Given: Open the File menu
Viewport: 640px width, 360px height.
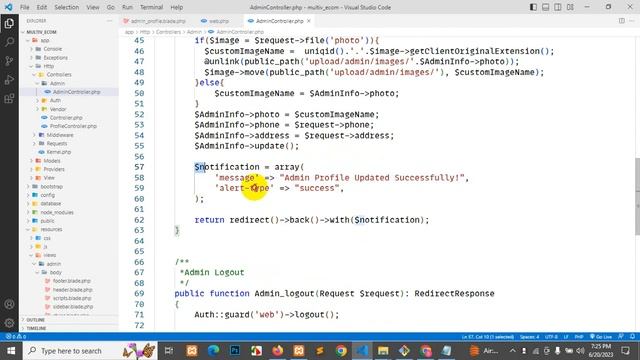Looking at the screenshot, I should coord(24,7).
